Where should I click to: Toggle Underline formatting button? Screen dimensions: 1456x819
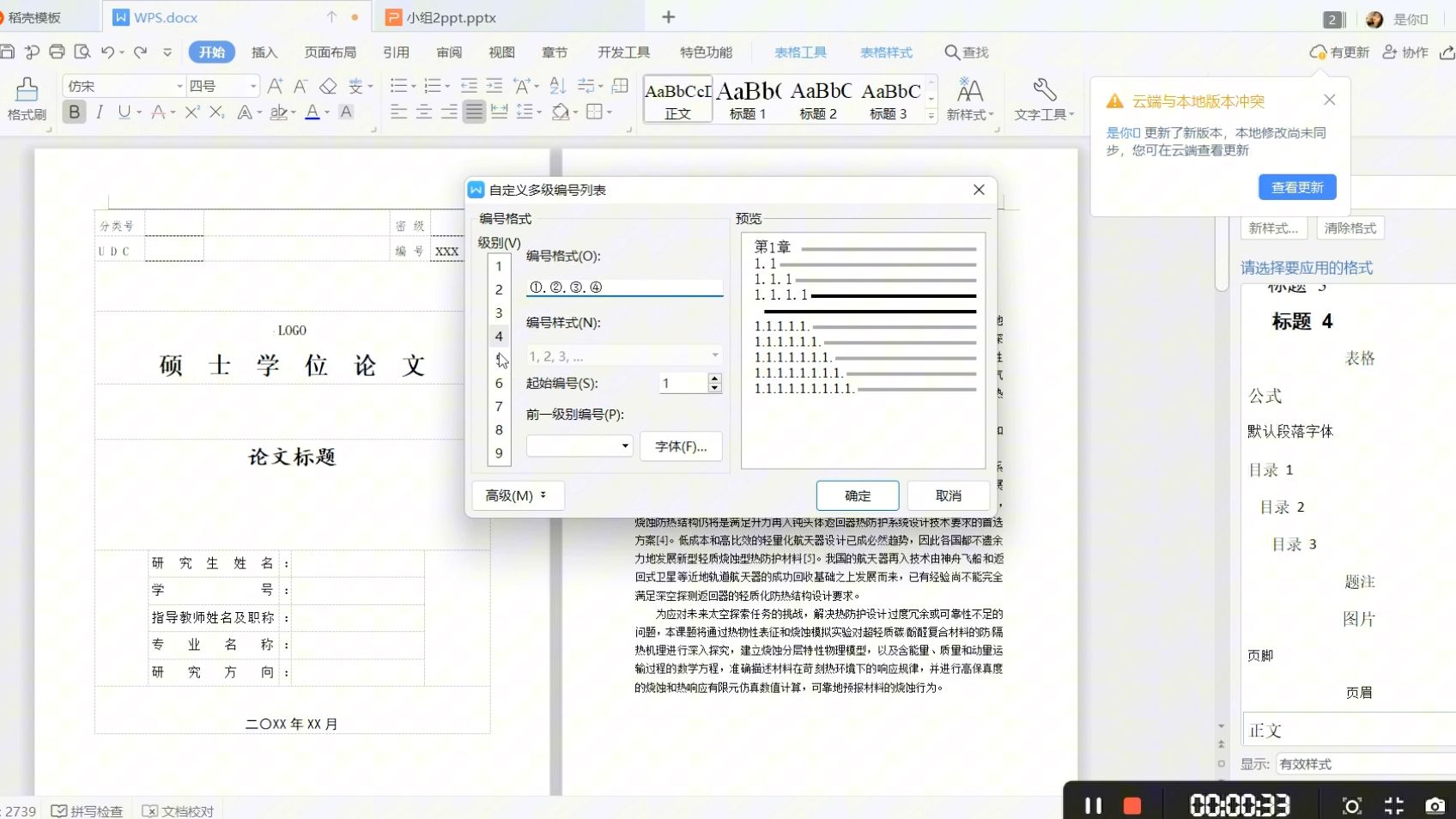124,112
